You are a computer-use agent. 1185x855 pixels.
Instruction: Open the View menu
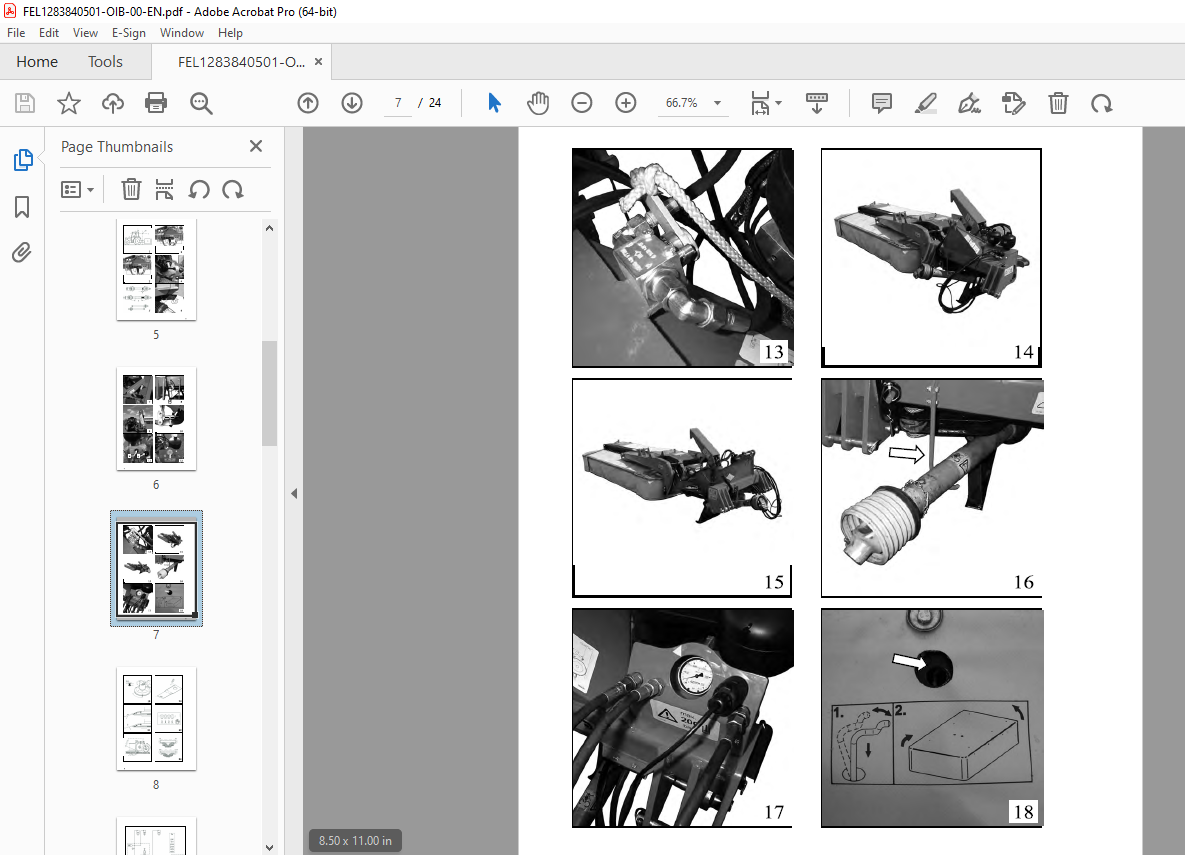[85, 33]
